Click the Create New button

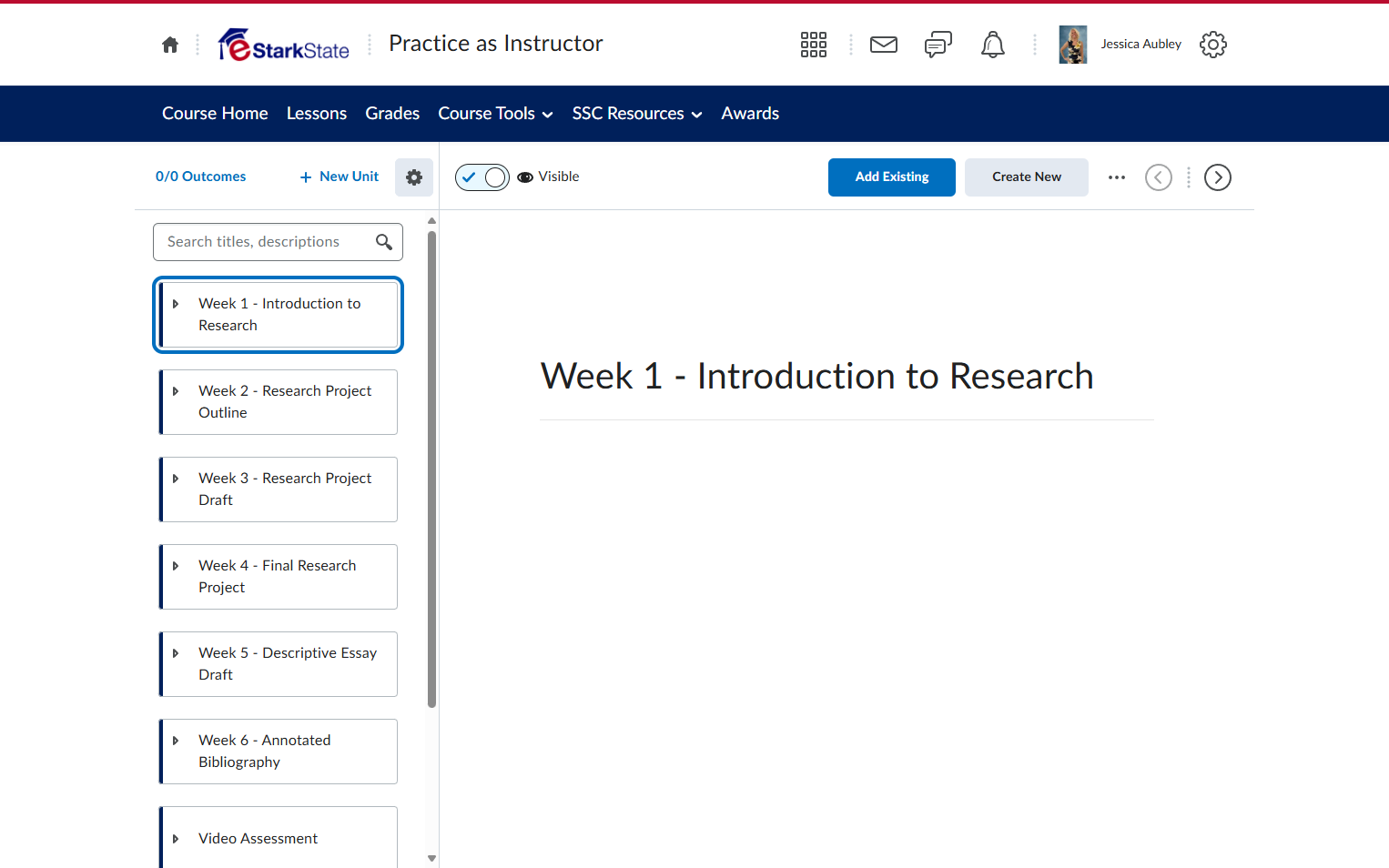pyautogui.click(x=1027, y=177)
